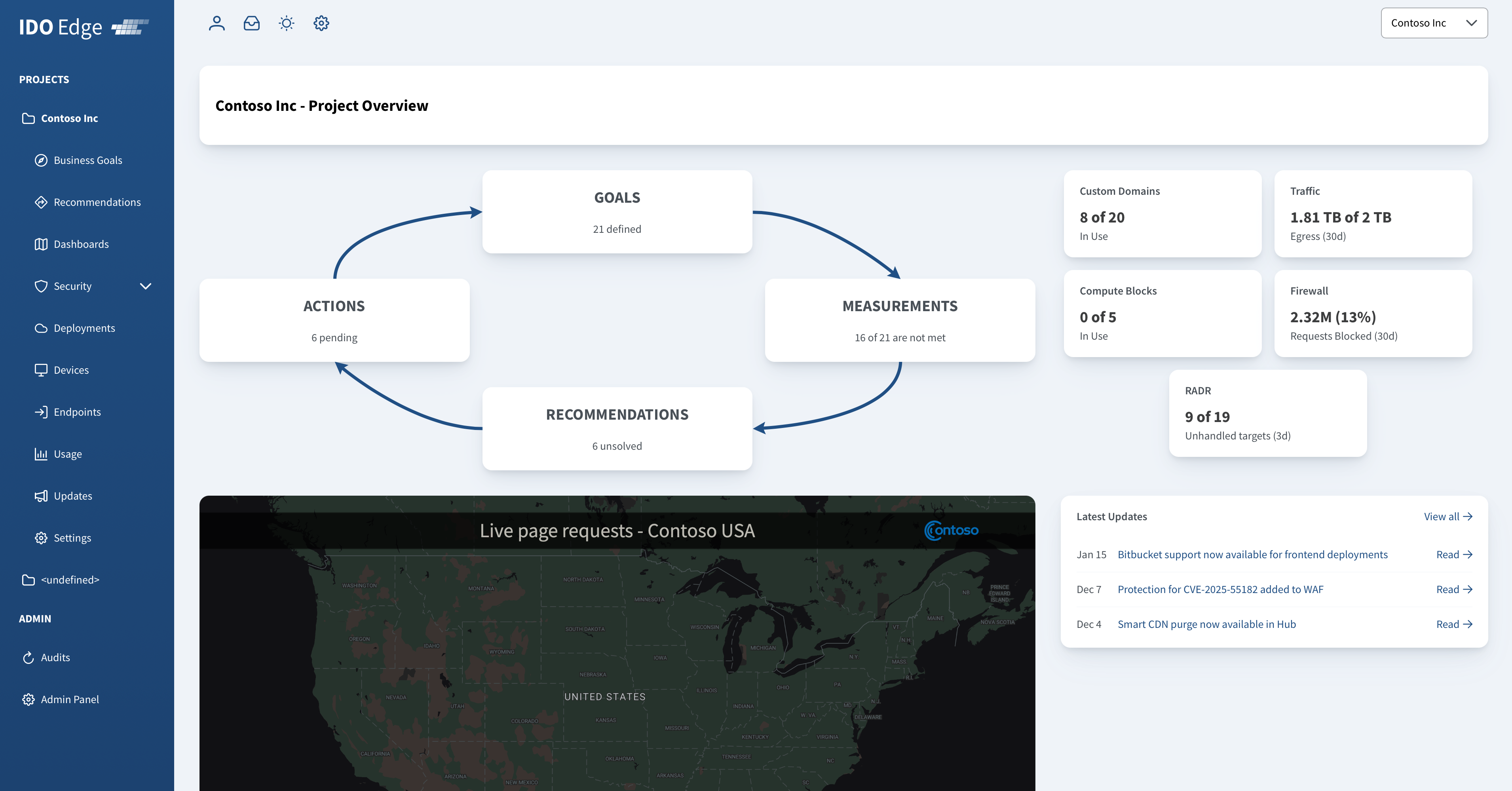Screen dimensions: 1512x791
Task: Click the Updates megaphone icon
Action: coord(41,496)
